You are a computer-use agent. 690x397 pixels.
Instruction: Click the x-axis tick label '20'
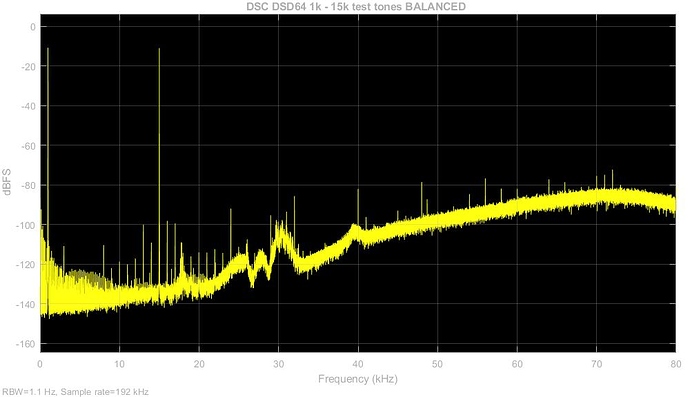point(199,364)
